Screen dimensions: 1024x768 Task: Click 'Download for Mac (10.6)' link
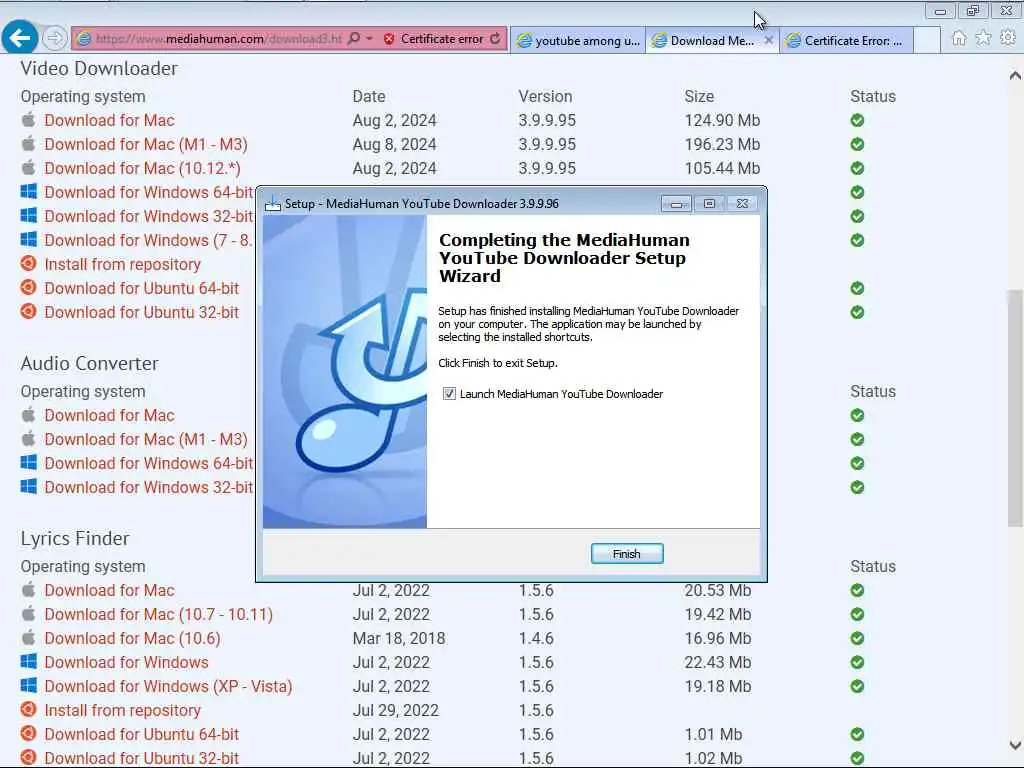[x=133, y=639]
